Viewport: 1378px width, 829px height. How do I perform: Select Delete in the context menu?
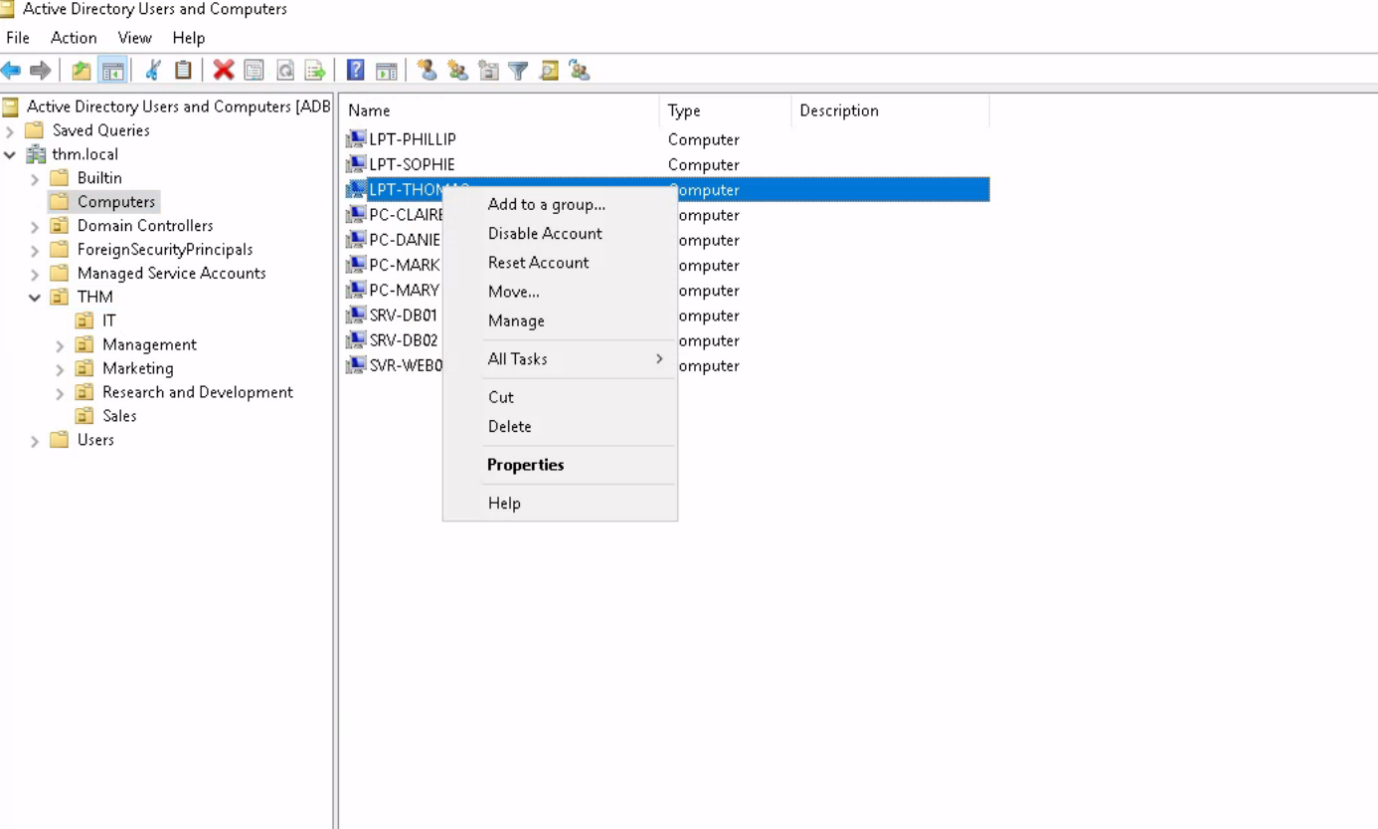click(560, 426)
